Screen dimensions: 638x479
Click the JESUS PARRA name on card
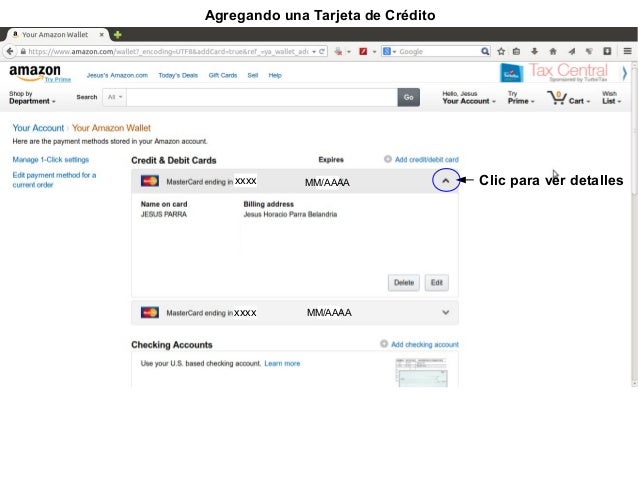[x=164, y=214]
